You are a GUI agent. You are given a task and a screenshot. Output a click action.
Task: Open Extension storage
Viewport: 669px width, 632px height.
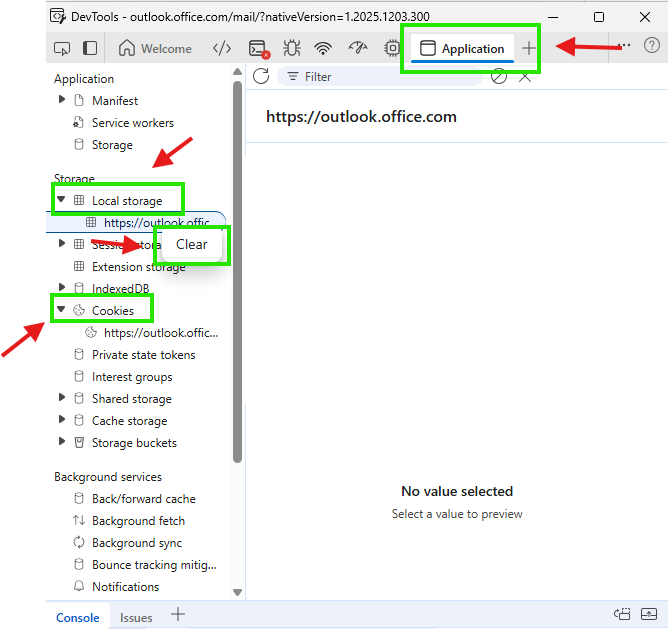coord(139,267)
